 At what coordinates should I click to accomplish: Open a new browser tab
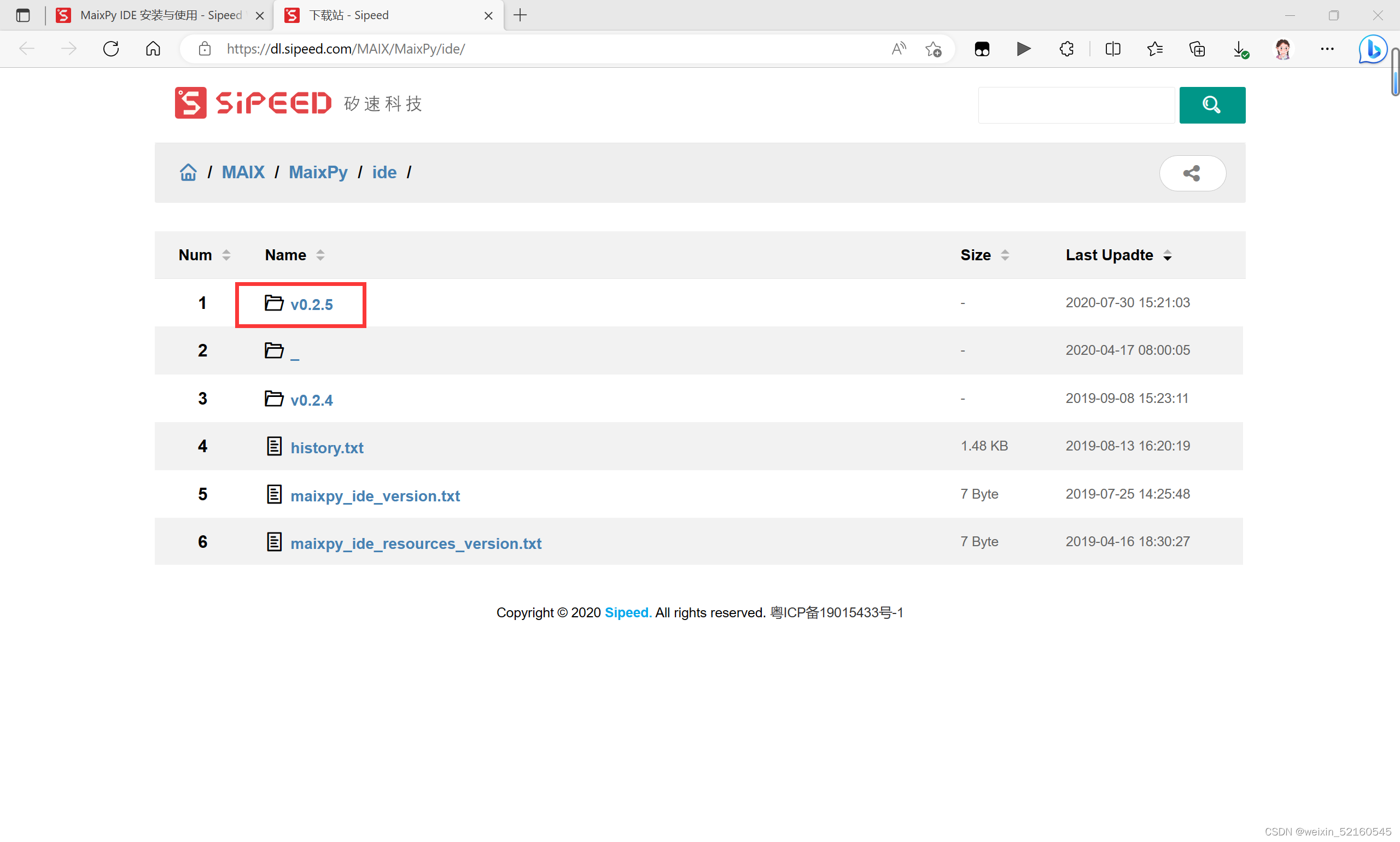(x=520, y=15)
